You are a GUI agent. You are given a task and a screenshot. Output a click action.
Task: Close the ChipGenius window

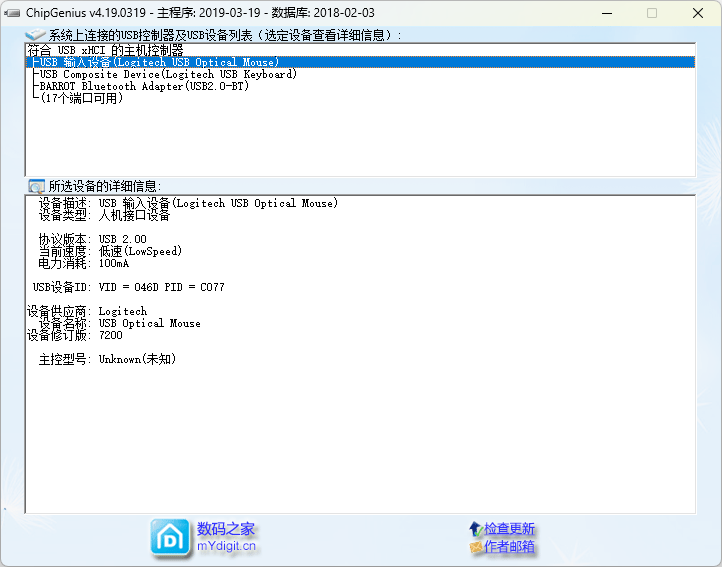click(698, 13)
